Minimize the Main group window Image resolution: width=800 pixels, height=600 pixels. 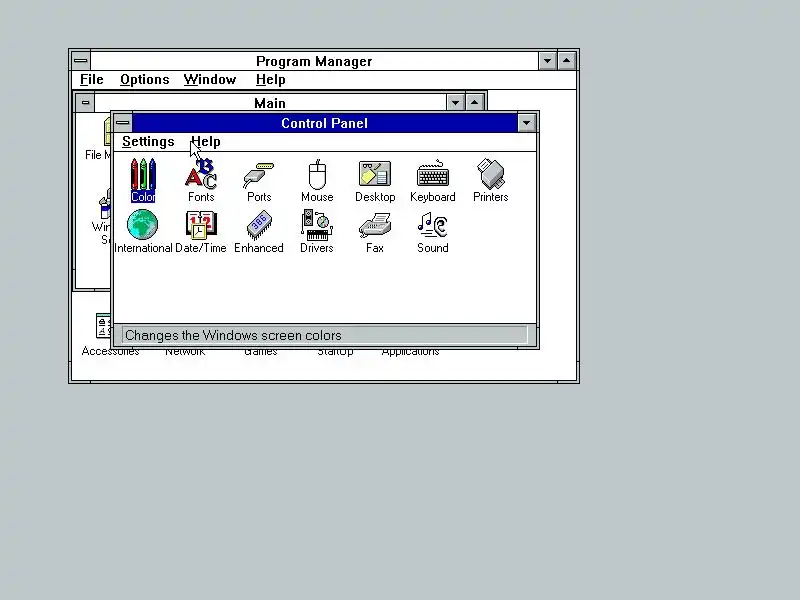pos(455,103)
